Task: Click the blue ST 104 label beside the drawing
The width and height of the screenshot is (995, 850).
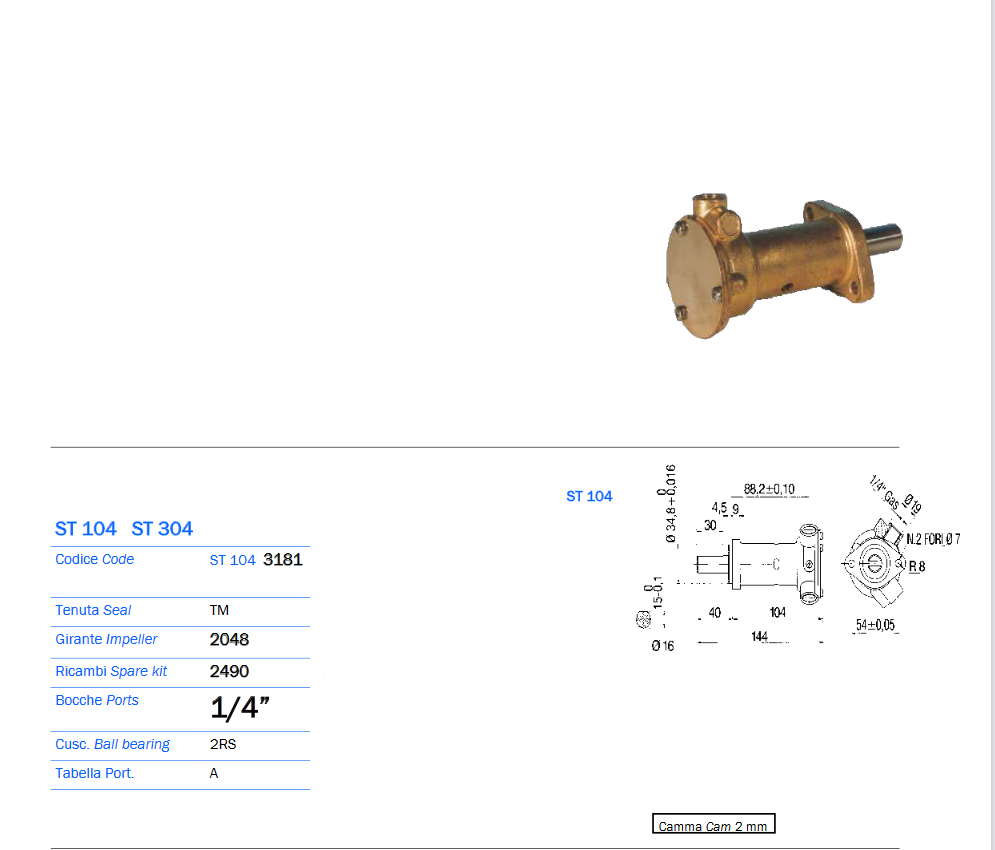Action: [x=589, y=496]
